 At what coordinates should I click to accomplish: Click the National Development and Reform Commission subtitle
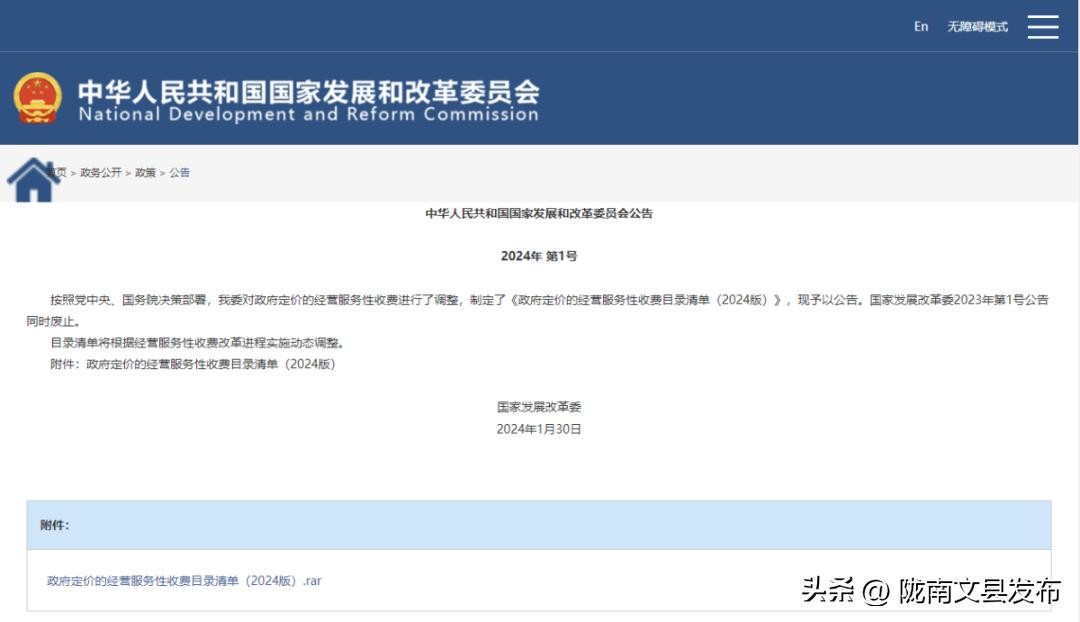tap(308, 115)
